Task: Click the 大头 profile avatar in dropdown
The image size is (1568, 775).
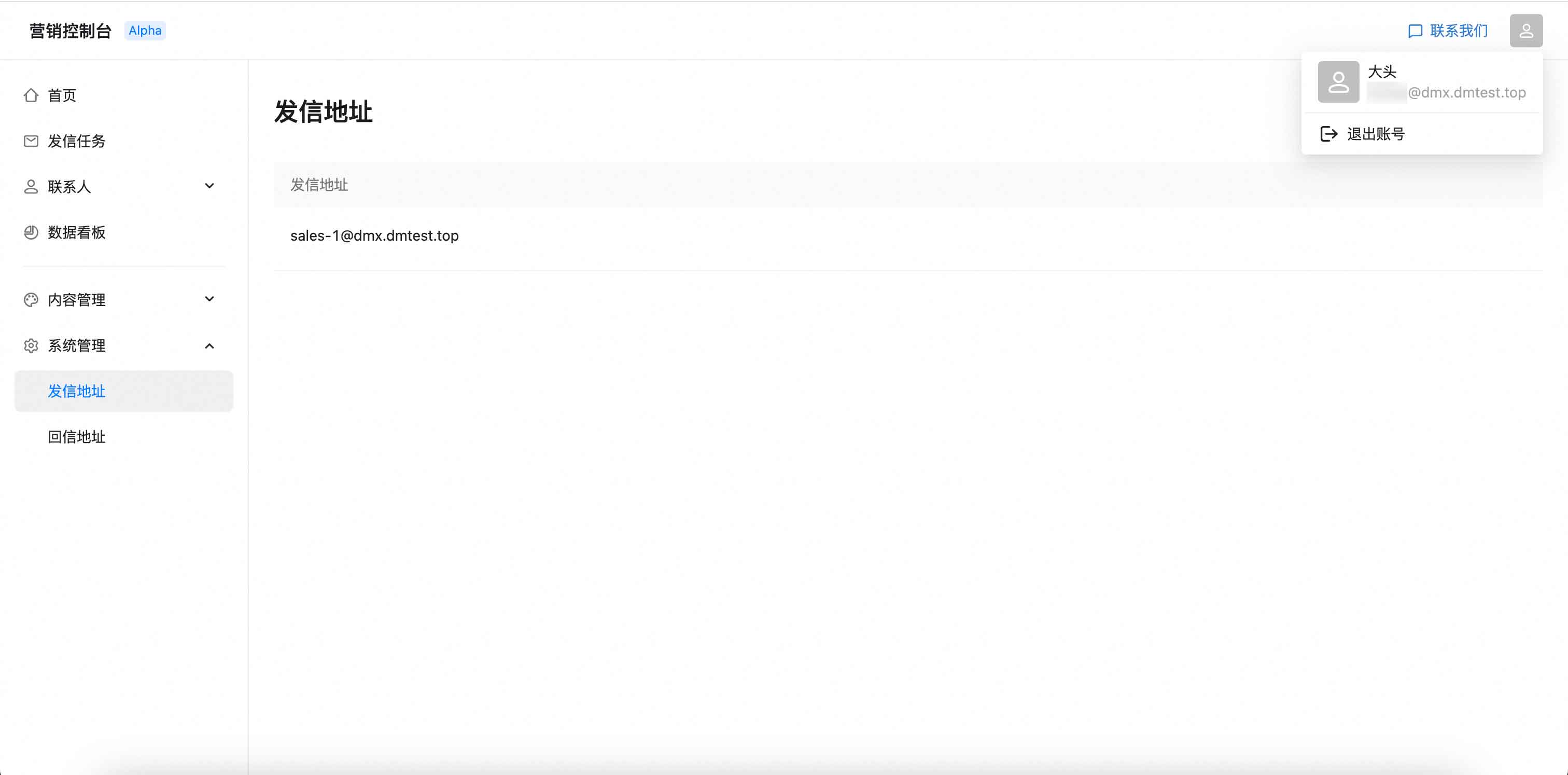Action: point(1338,81)
